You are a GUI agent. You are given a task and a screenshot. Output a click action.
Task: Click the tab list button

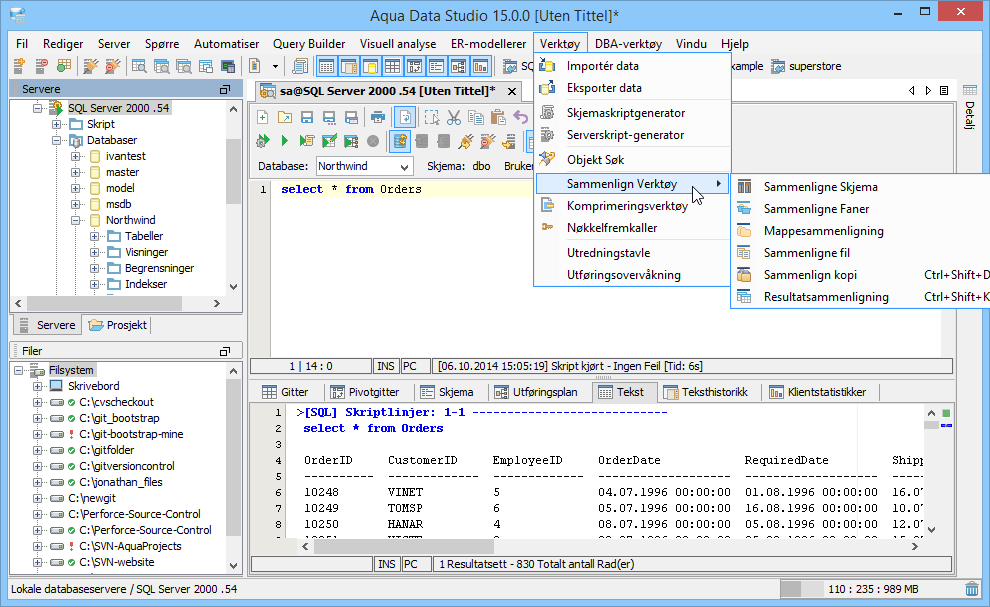click(944, 90)
